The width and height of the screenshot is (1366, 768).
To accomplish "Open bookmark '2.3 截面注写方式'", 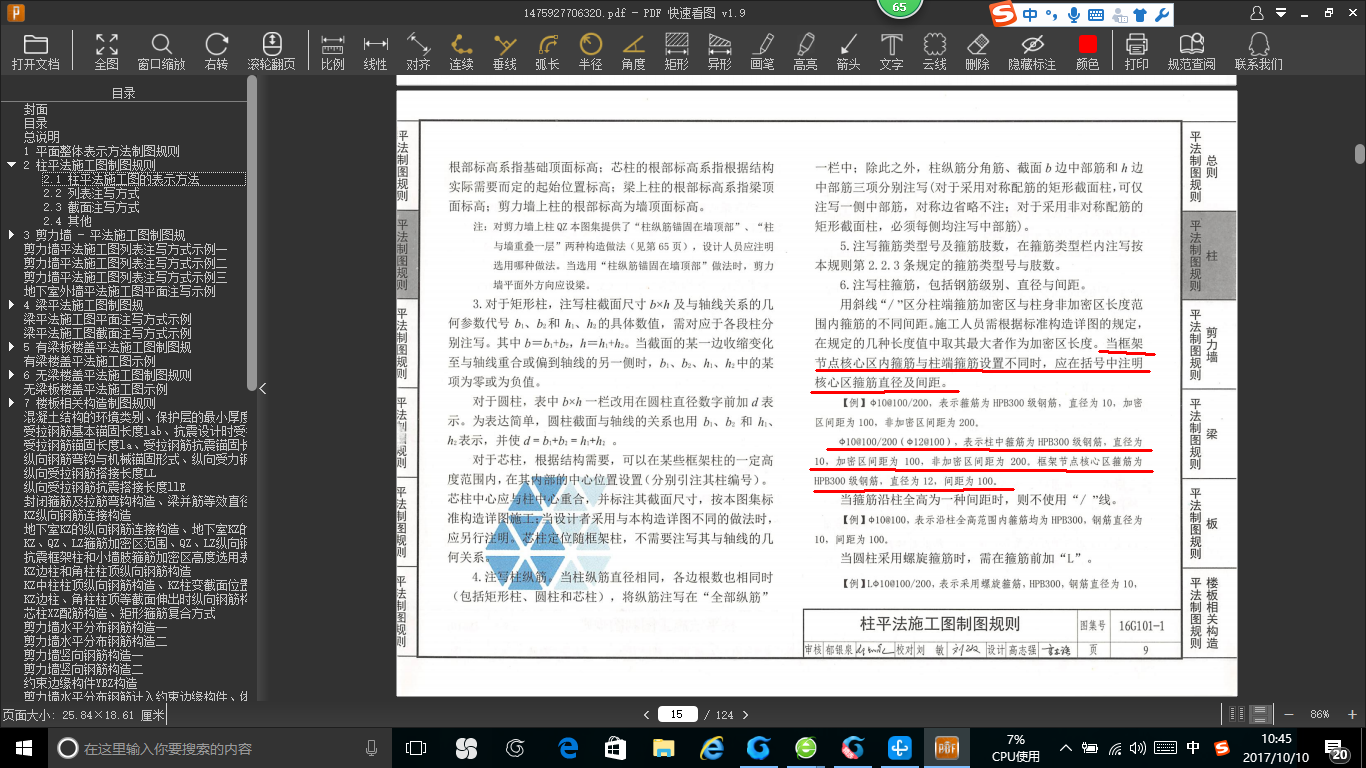I will 91,207.
